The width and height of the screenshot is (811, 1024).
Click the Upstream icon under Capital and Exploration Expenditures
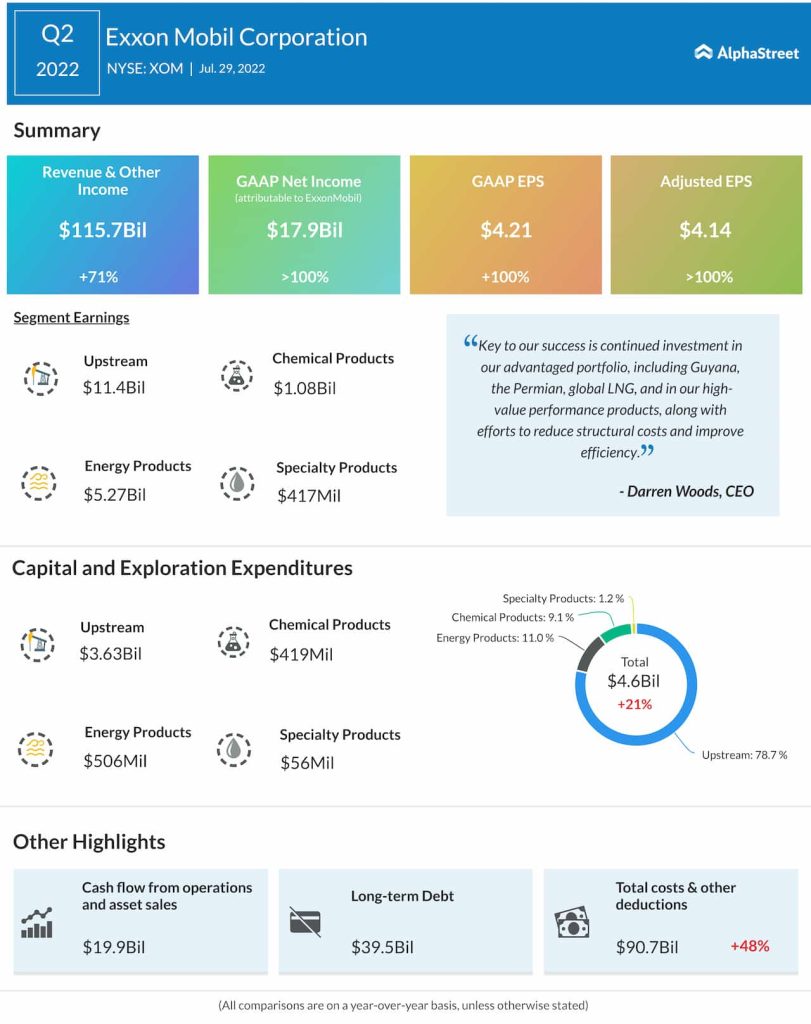point(38,643)
